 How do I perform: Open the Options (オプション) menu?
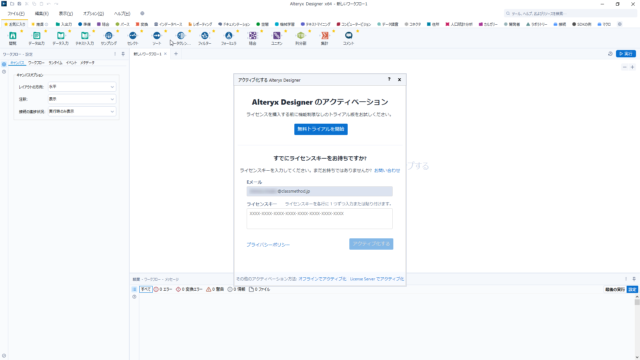[93, 13]
